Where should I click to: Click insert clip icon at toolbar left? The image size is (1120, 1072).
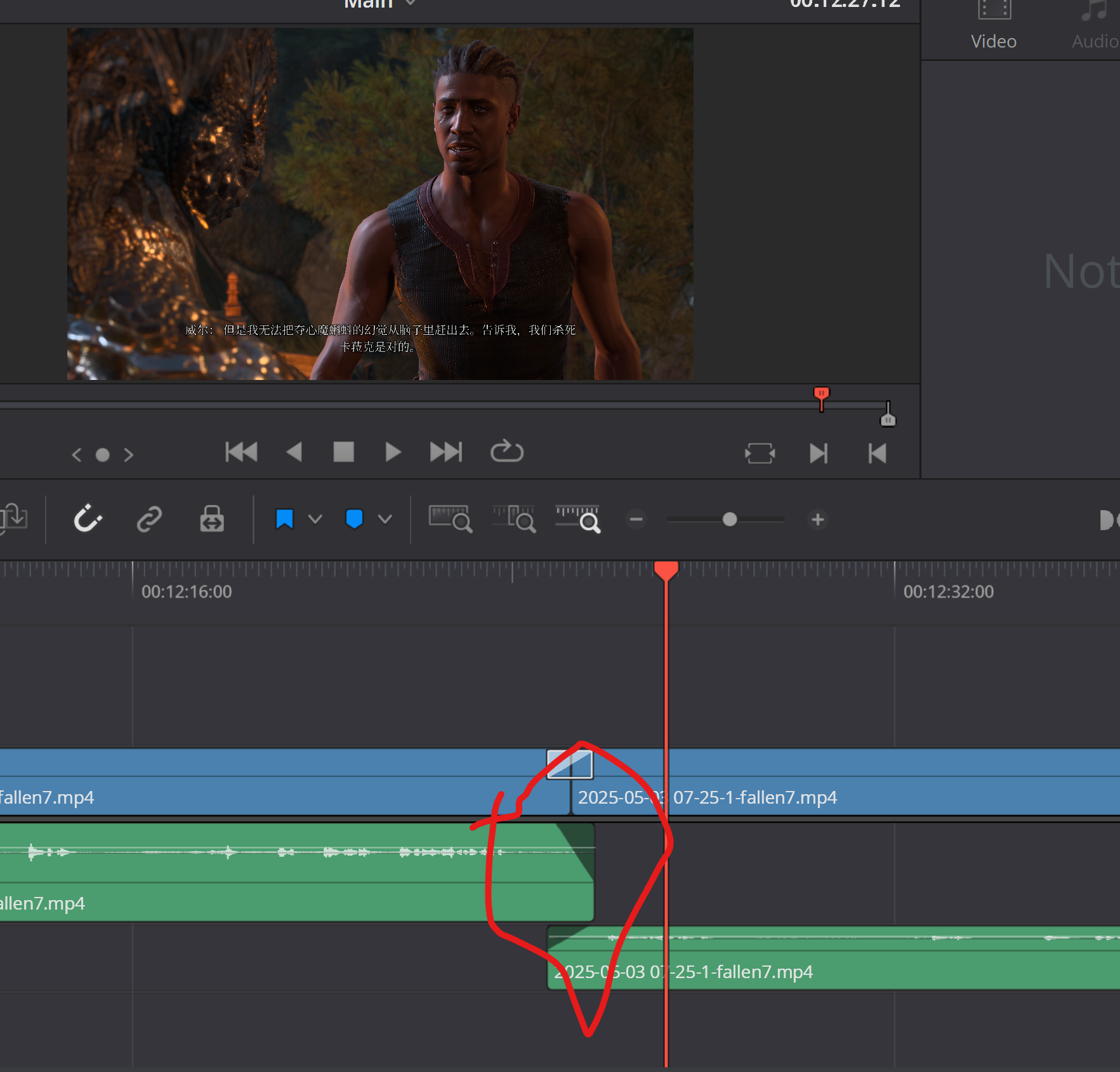pyautogui.click(x=13, y=519)
